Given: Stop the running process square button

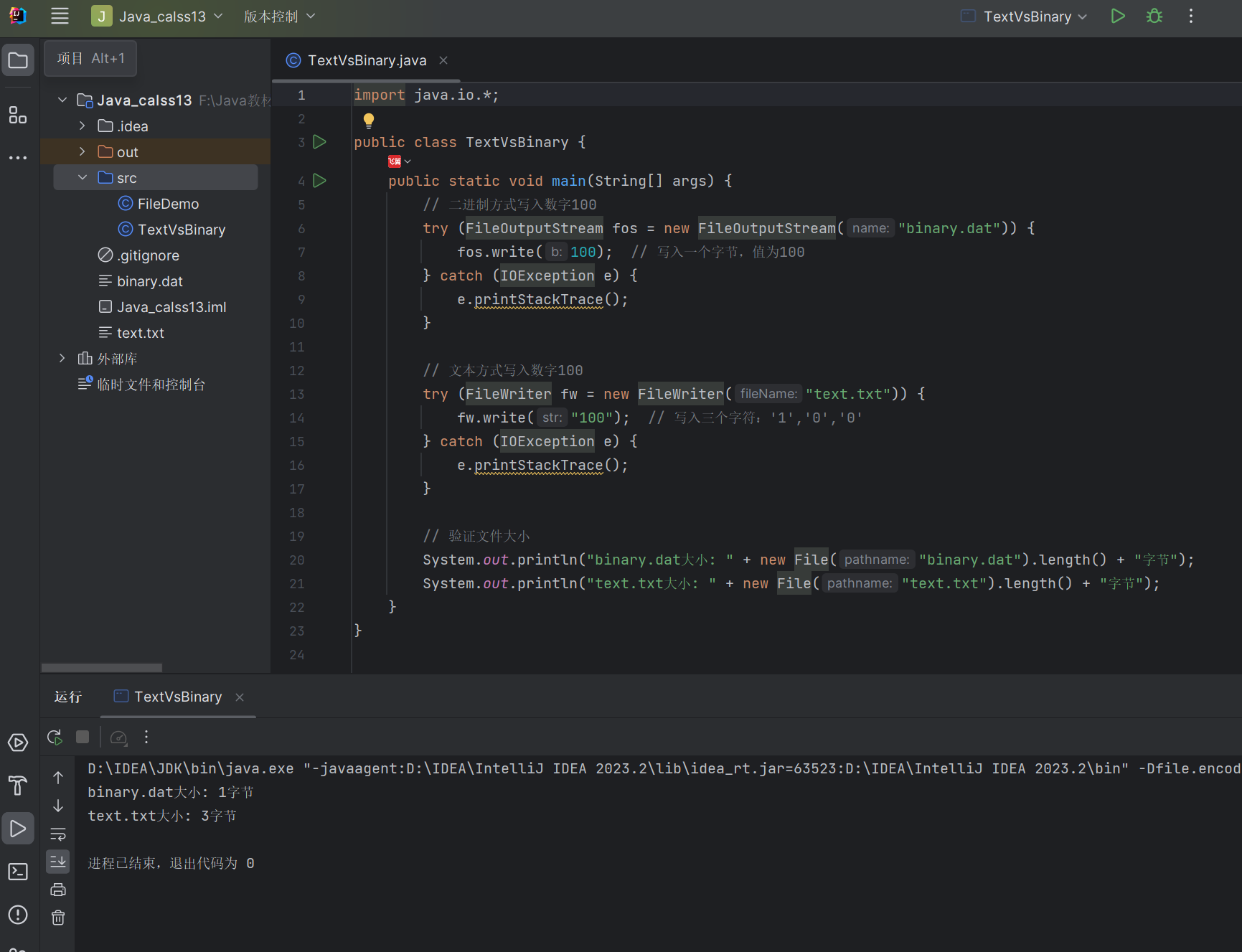Looking at the screenshot, I should point(83,737).
